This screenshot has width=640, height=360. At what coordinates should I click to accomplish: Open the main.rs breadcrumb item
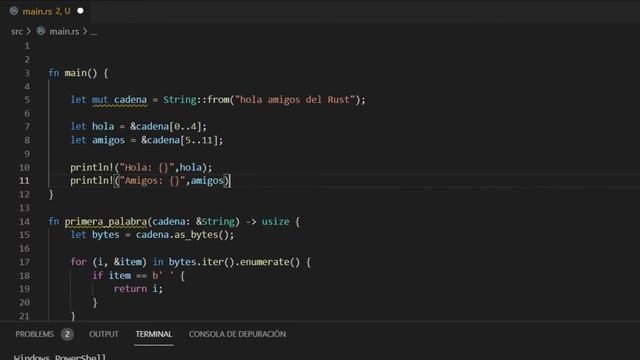(64, 31)
